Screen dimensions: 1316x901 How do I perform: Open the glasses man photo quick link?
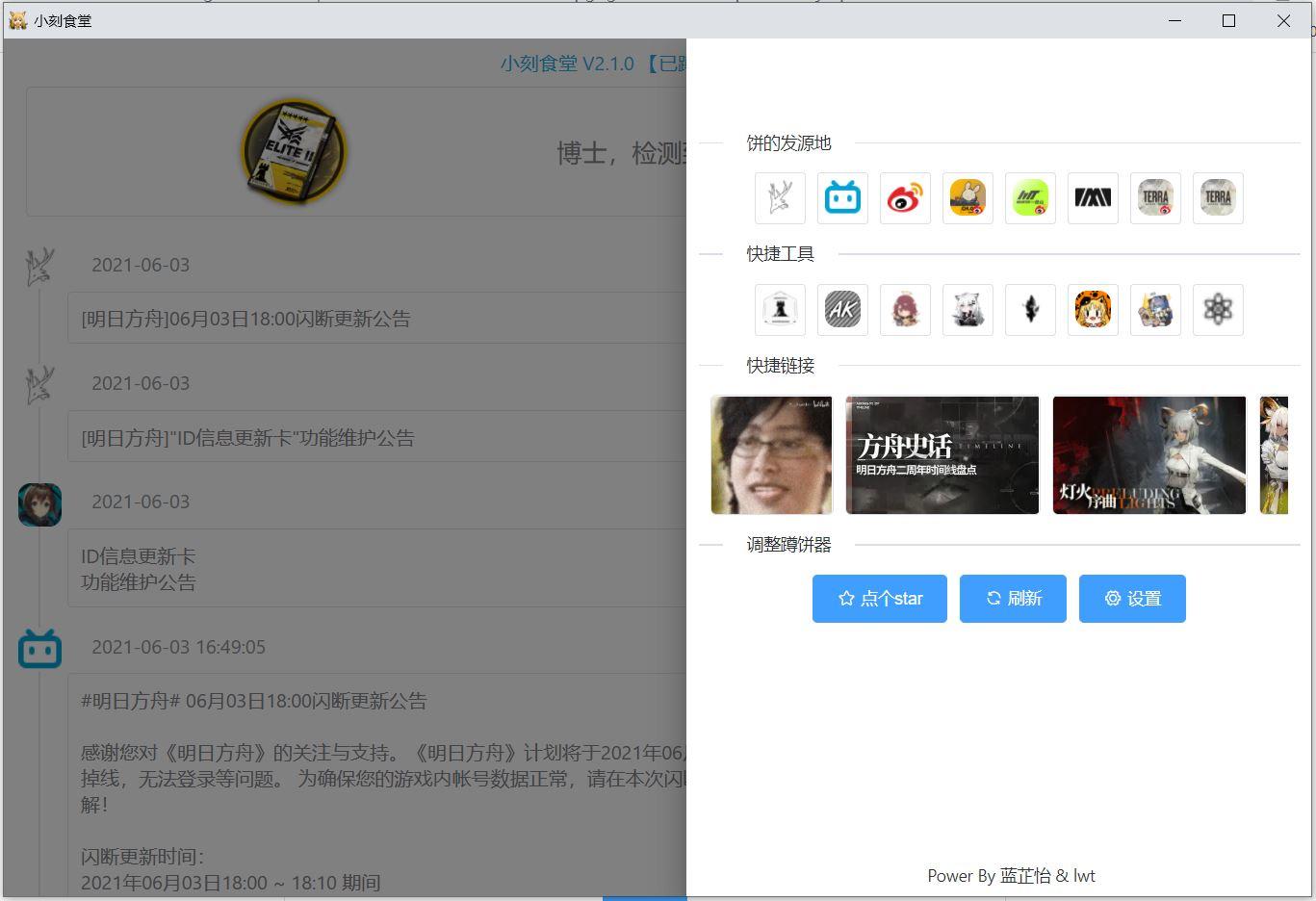tap(771, 454)
